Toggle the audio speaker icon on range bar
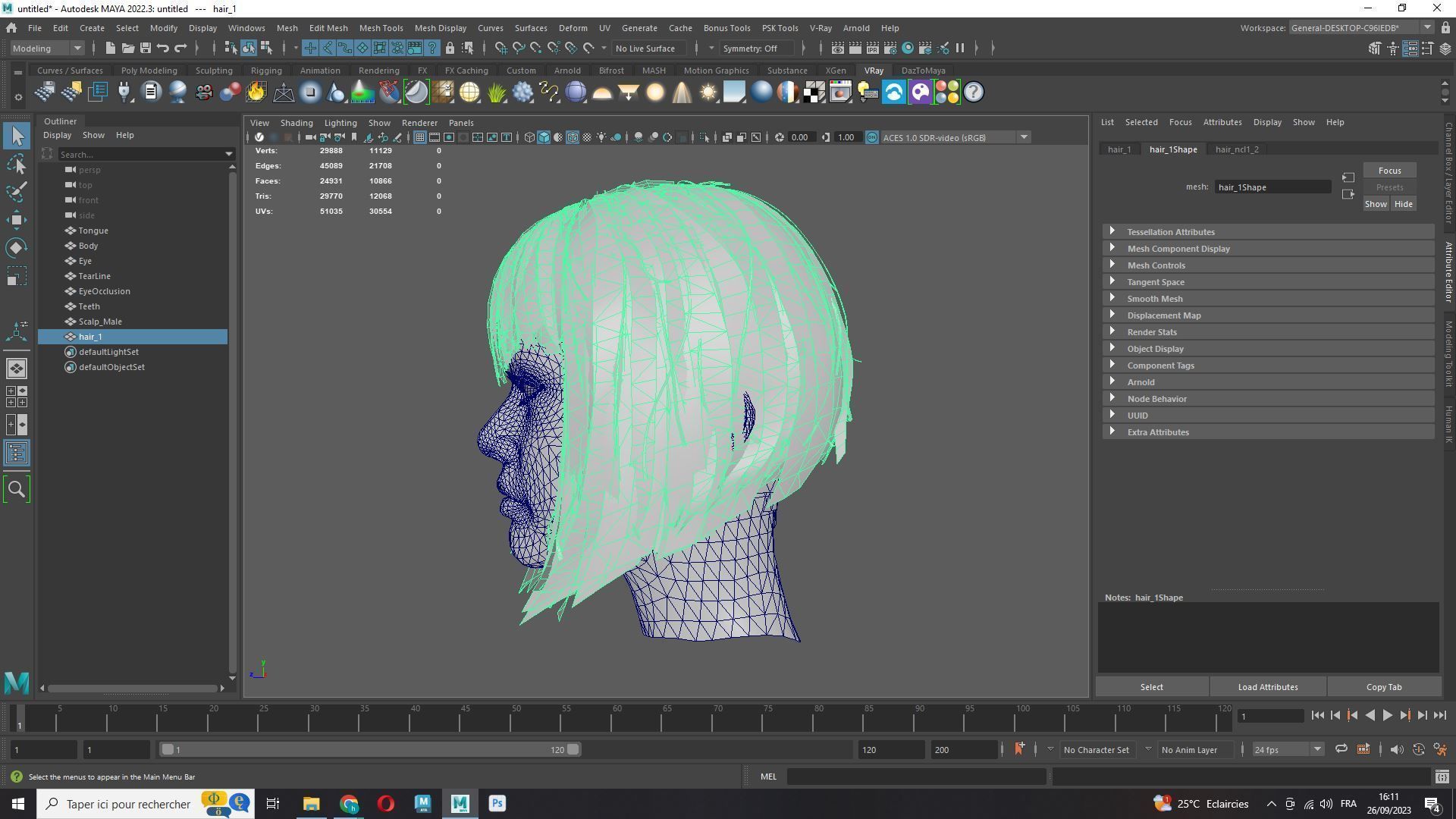1456x819 pixels. coord(1396,749)
